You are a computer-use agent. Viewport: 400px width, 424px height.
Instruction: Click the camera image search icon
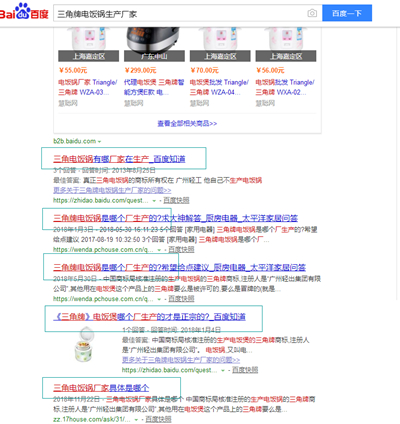click(x=312, y=13)
